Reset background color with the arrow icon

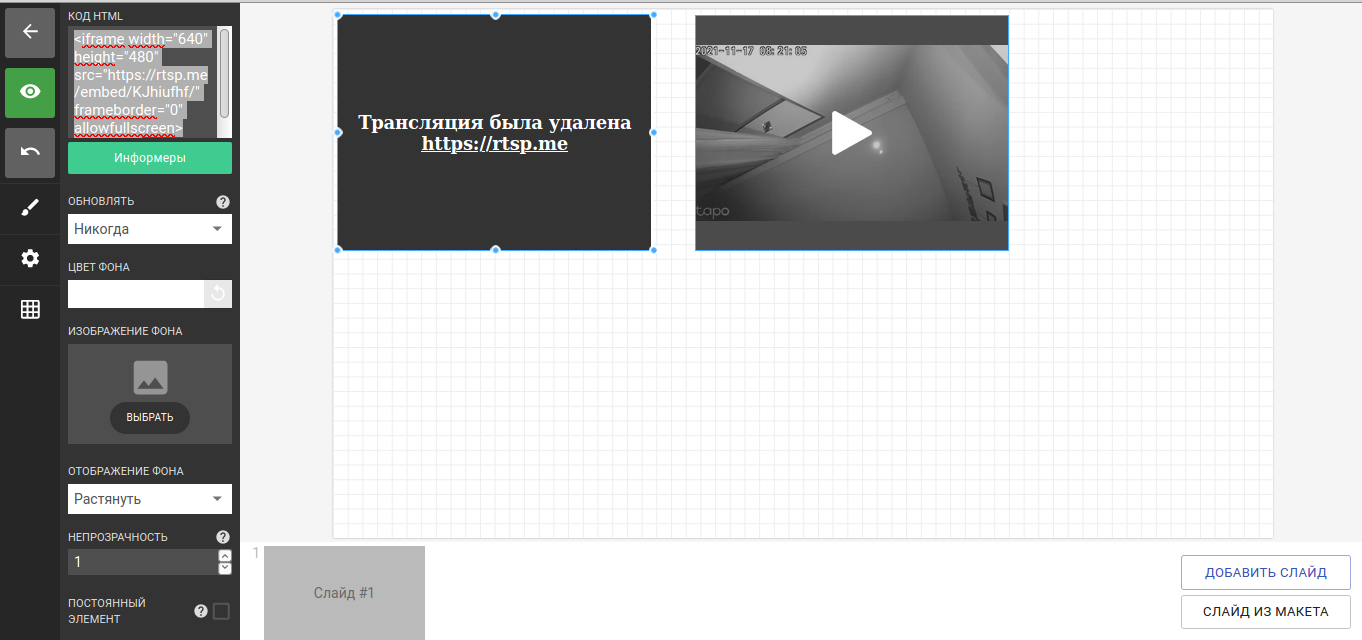(218, 294)
